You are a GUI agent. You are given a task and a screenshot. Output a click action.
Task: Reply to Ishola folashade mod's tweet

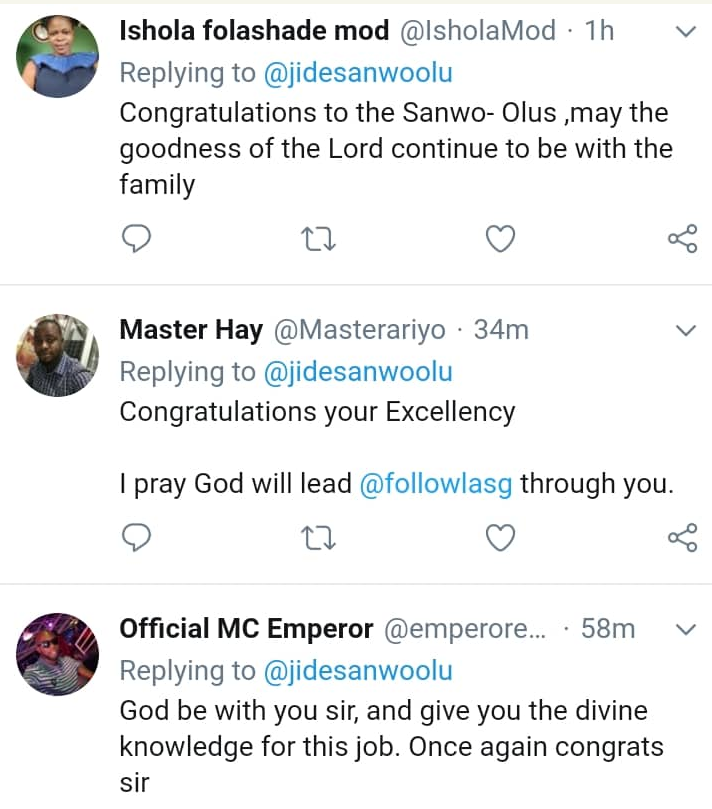point(135,238)
